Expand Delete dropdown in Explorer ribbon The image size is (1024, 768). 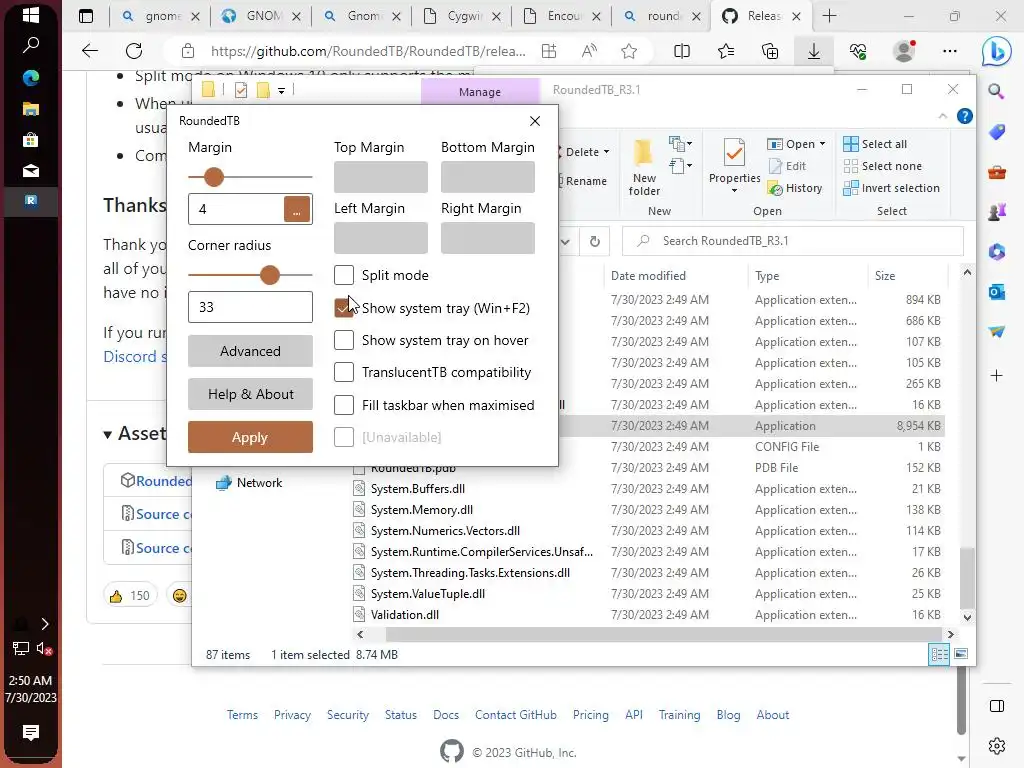coord(607,152)
